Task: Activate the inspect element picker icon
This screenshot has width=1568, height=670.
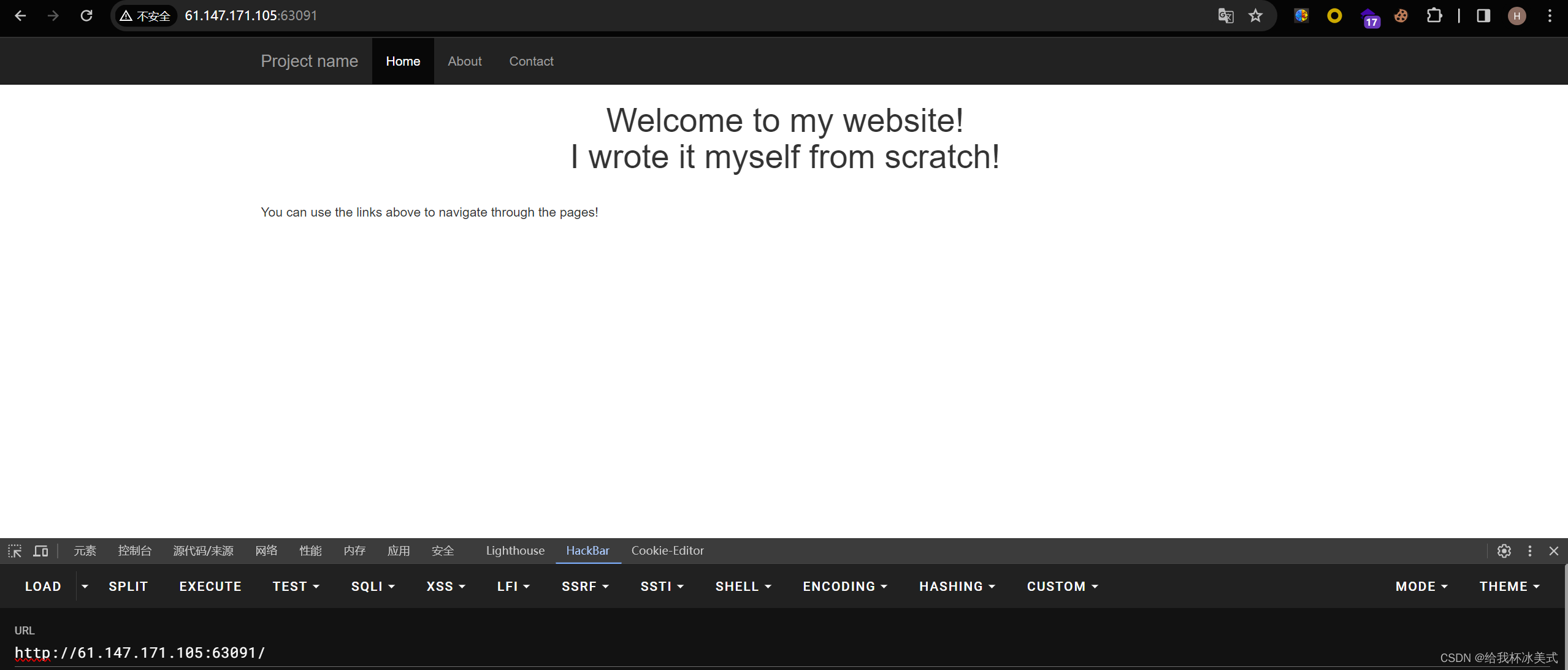Action: click(x=15, y=550)
